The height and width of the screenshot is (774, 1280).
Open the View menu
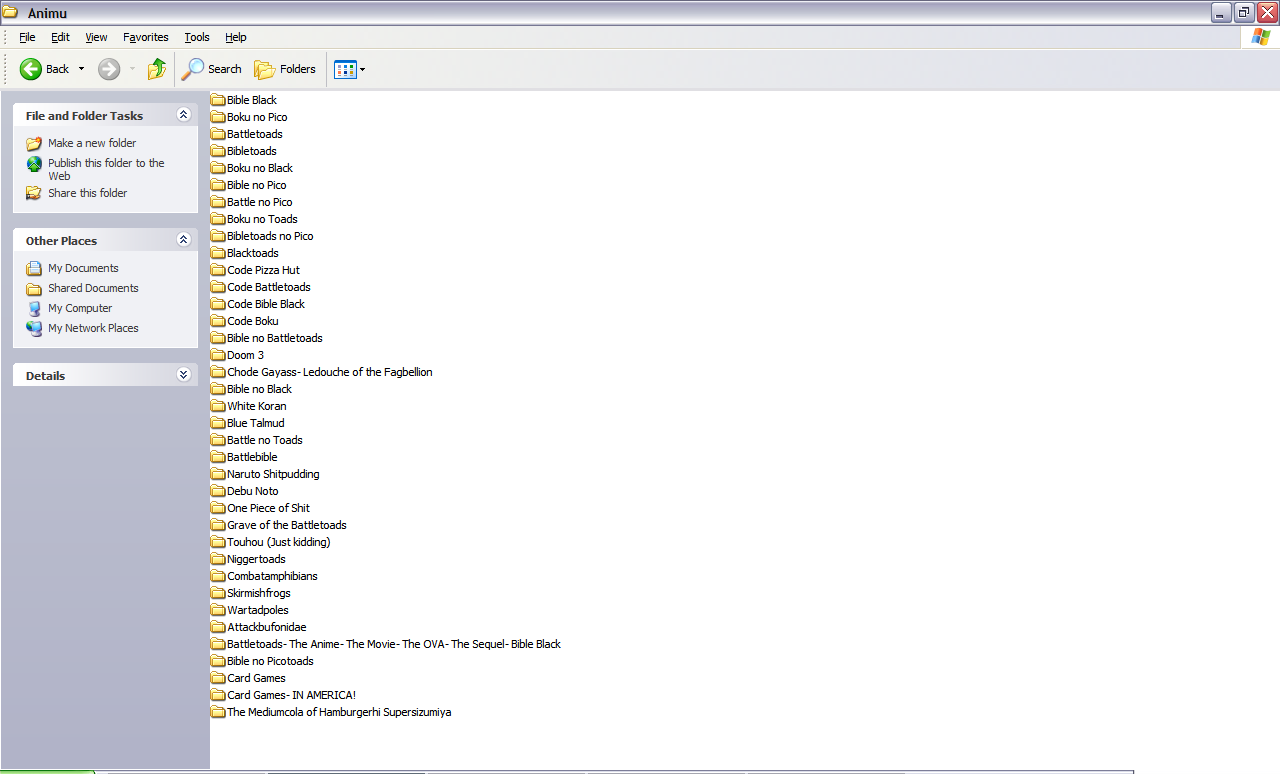[x=96, y=37]
